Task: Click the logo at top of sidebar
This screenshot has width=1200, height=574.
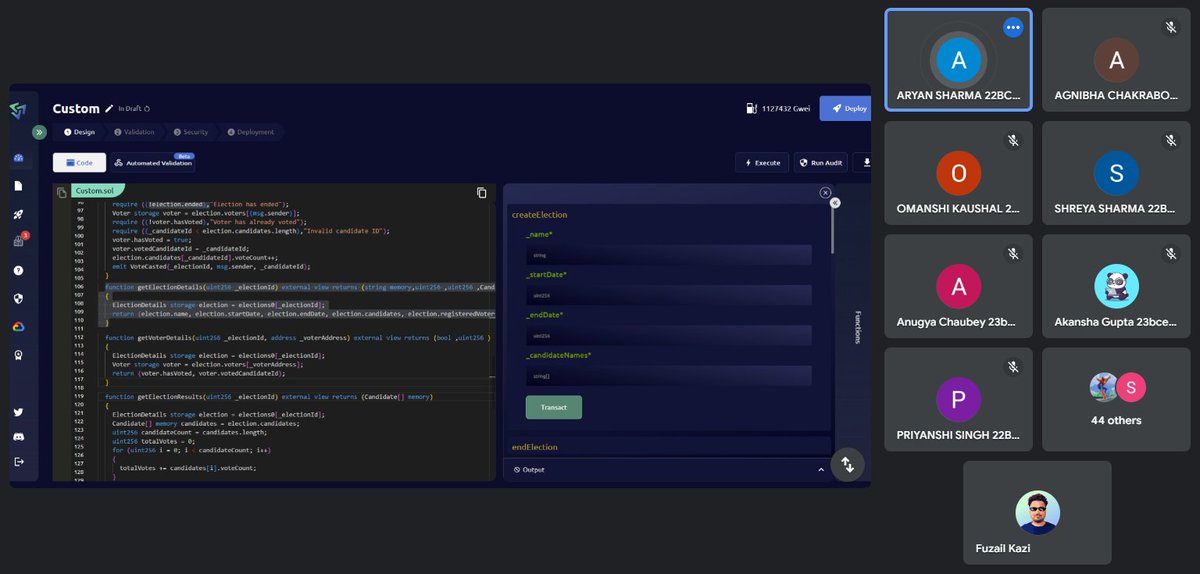Action: tap(19, 109)
